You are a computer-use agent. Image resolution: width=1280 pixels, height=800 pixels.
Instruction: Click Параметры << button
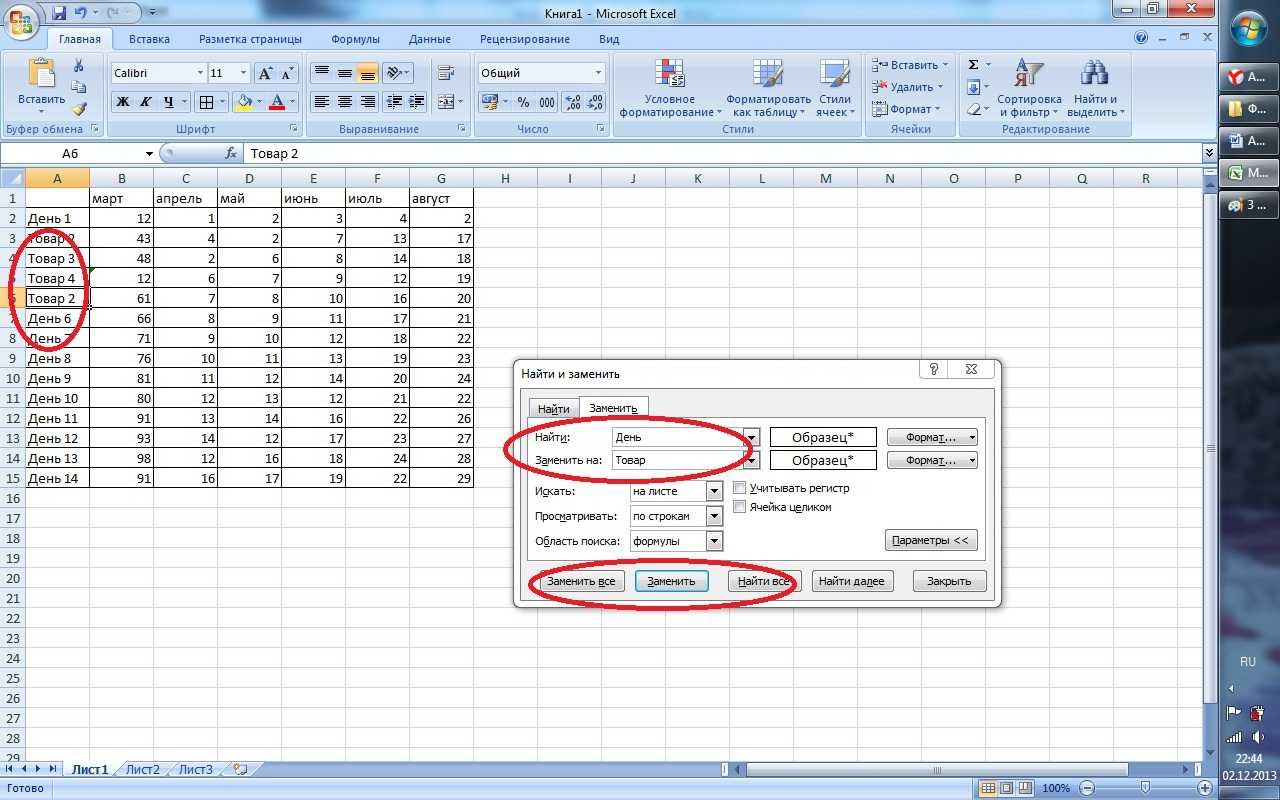tap(931, 540)
